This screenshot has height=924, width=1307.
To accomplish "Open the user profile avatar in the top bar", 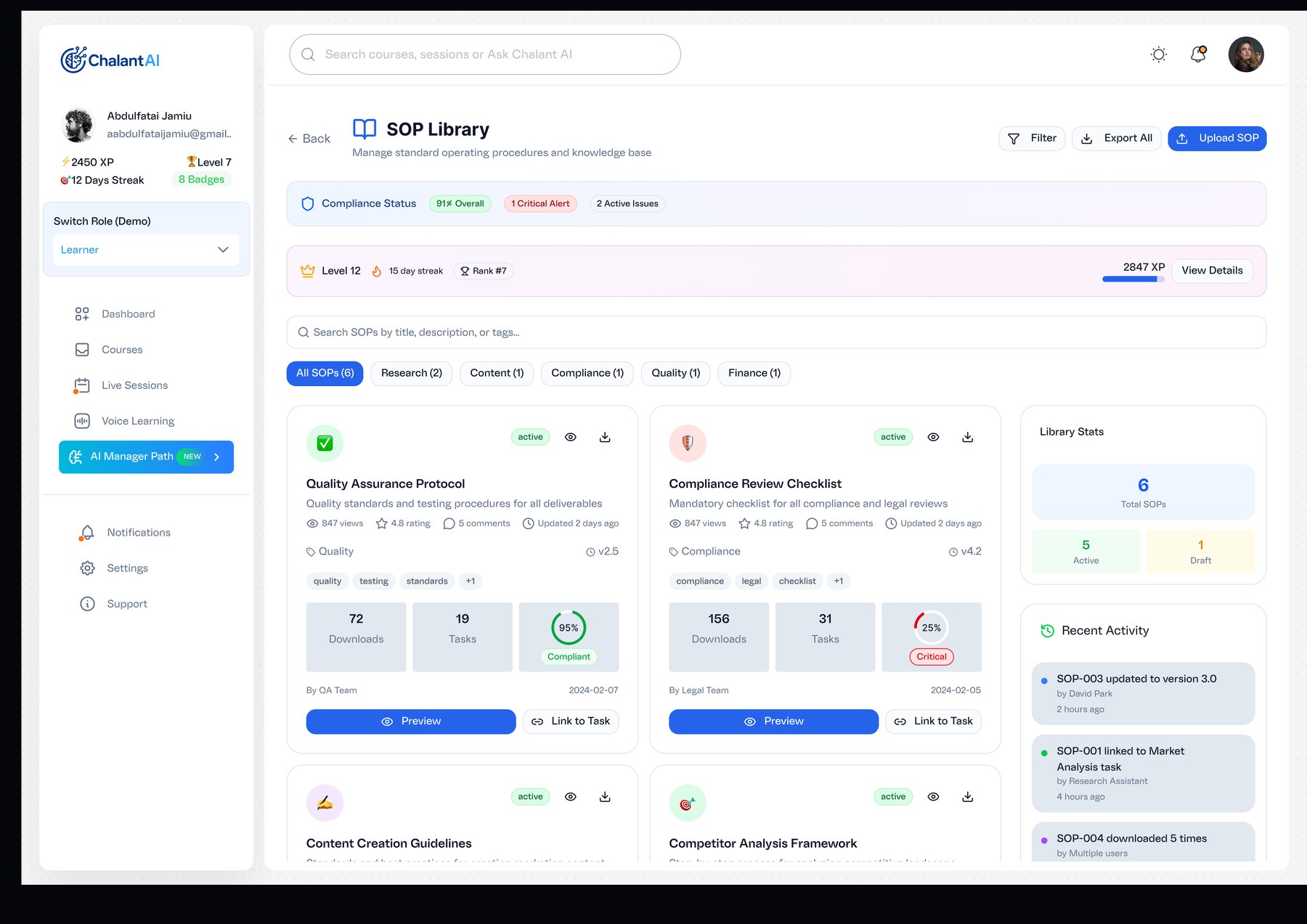I will point(1246,54).
